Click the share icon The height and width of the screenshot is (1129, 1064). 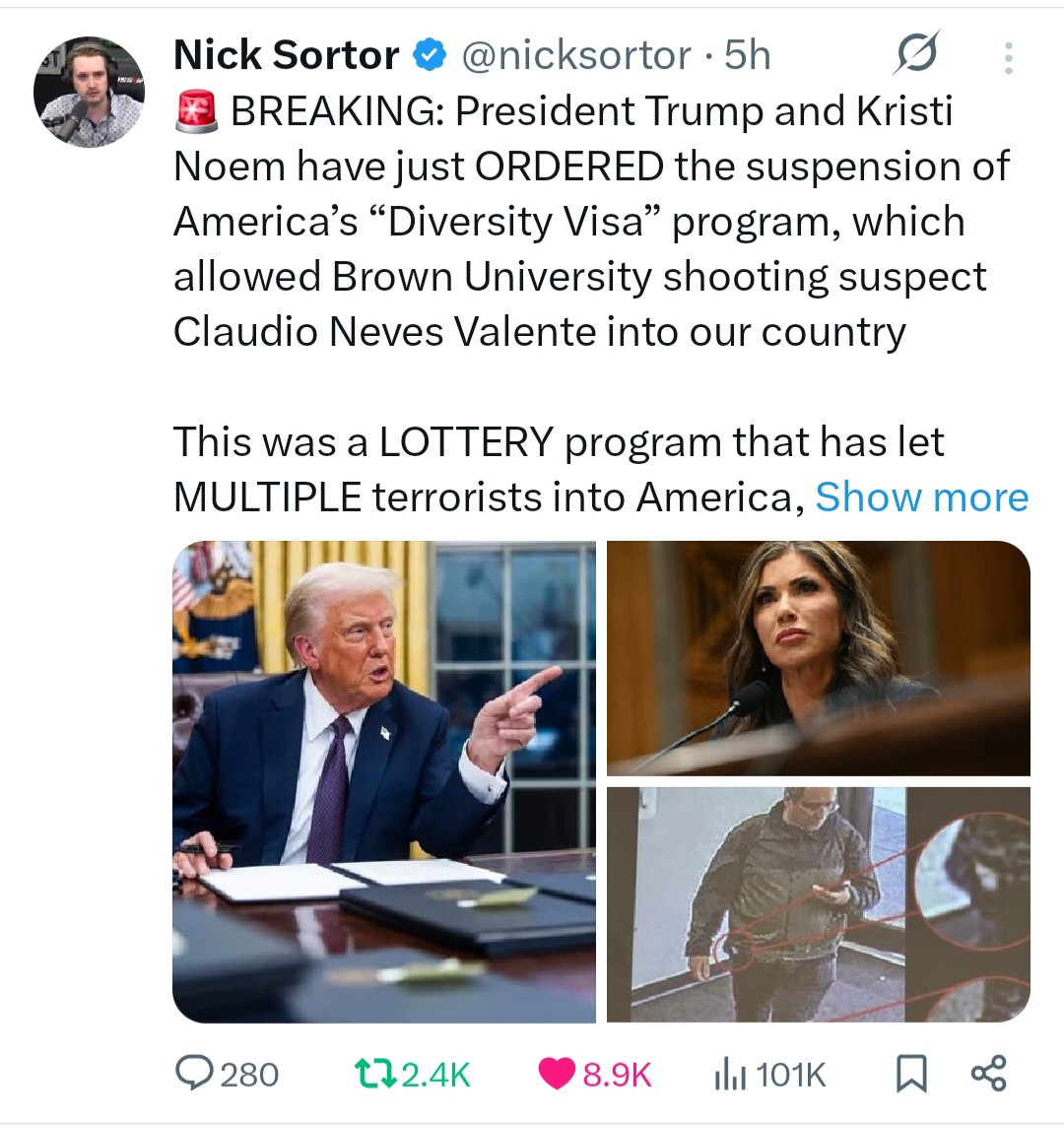[989, 1073]
